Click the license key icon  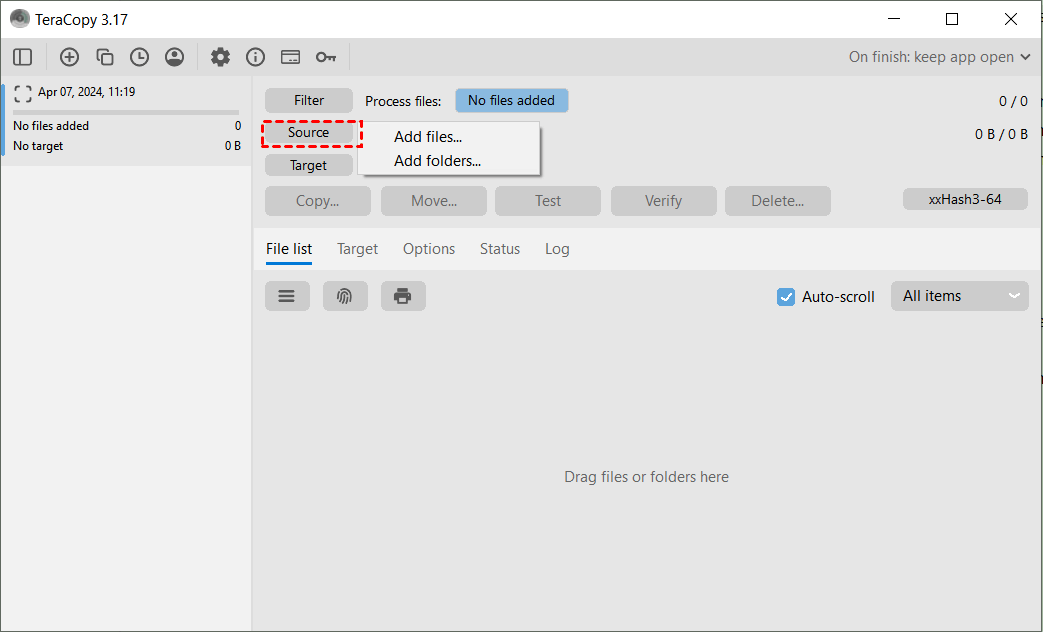(326, 57)
